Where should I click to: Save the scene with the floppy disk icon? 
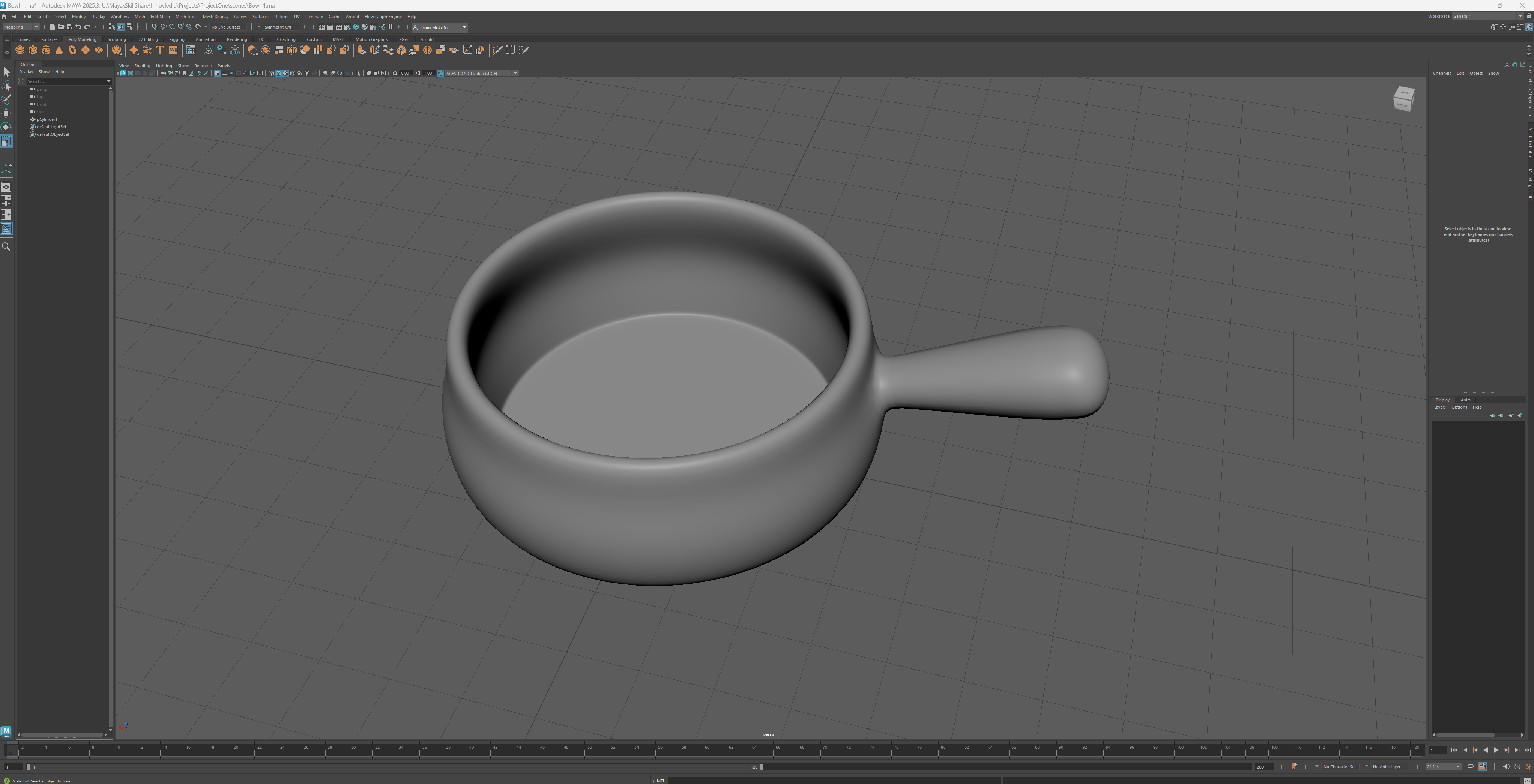tap(70, 27)
